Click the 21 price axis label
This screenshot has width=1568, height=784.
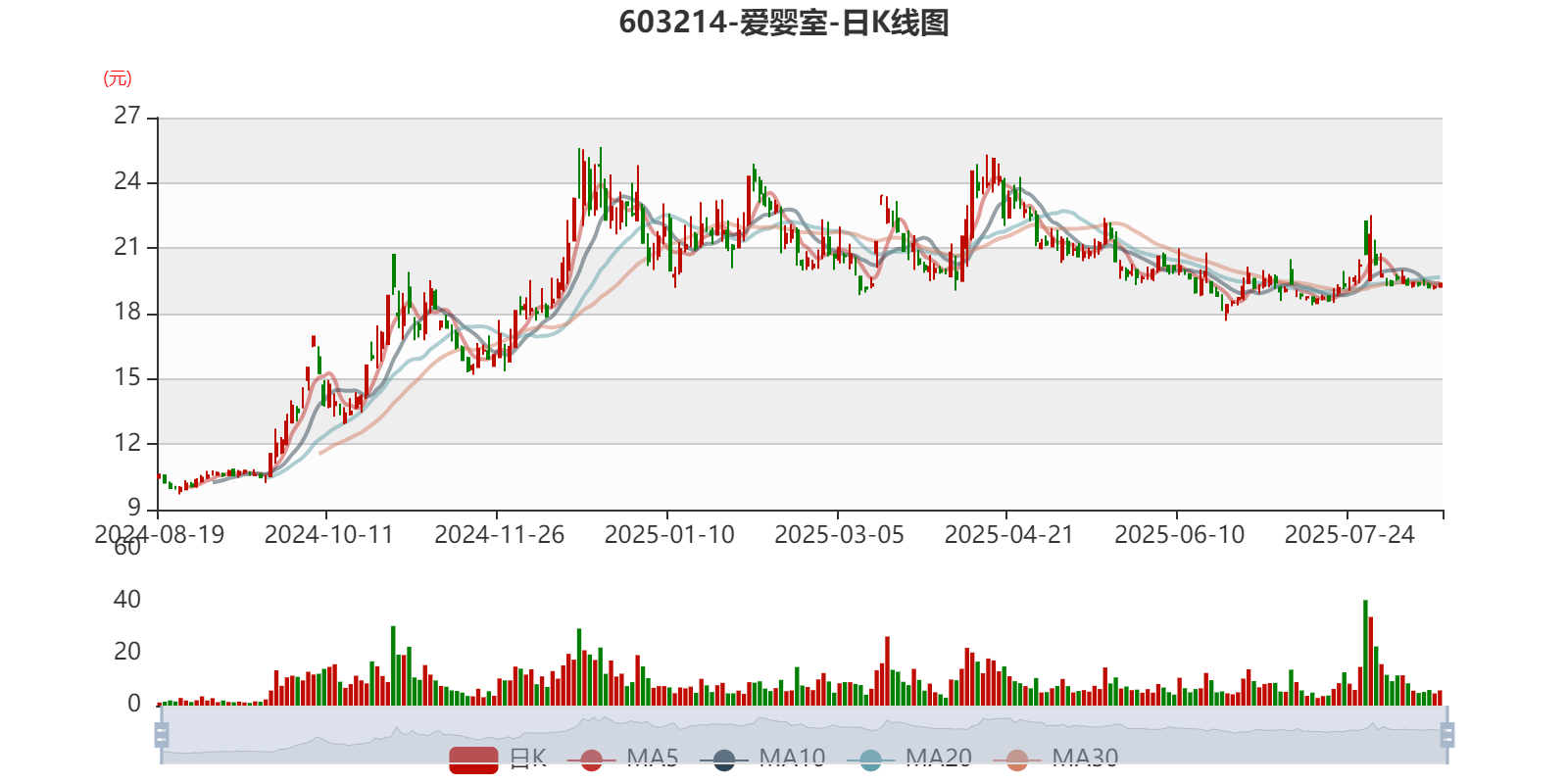tap(127, 247)
